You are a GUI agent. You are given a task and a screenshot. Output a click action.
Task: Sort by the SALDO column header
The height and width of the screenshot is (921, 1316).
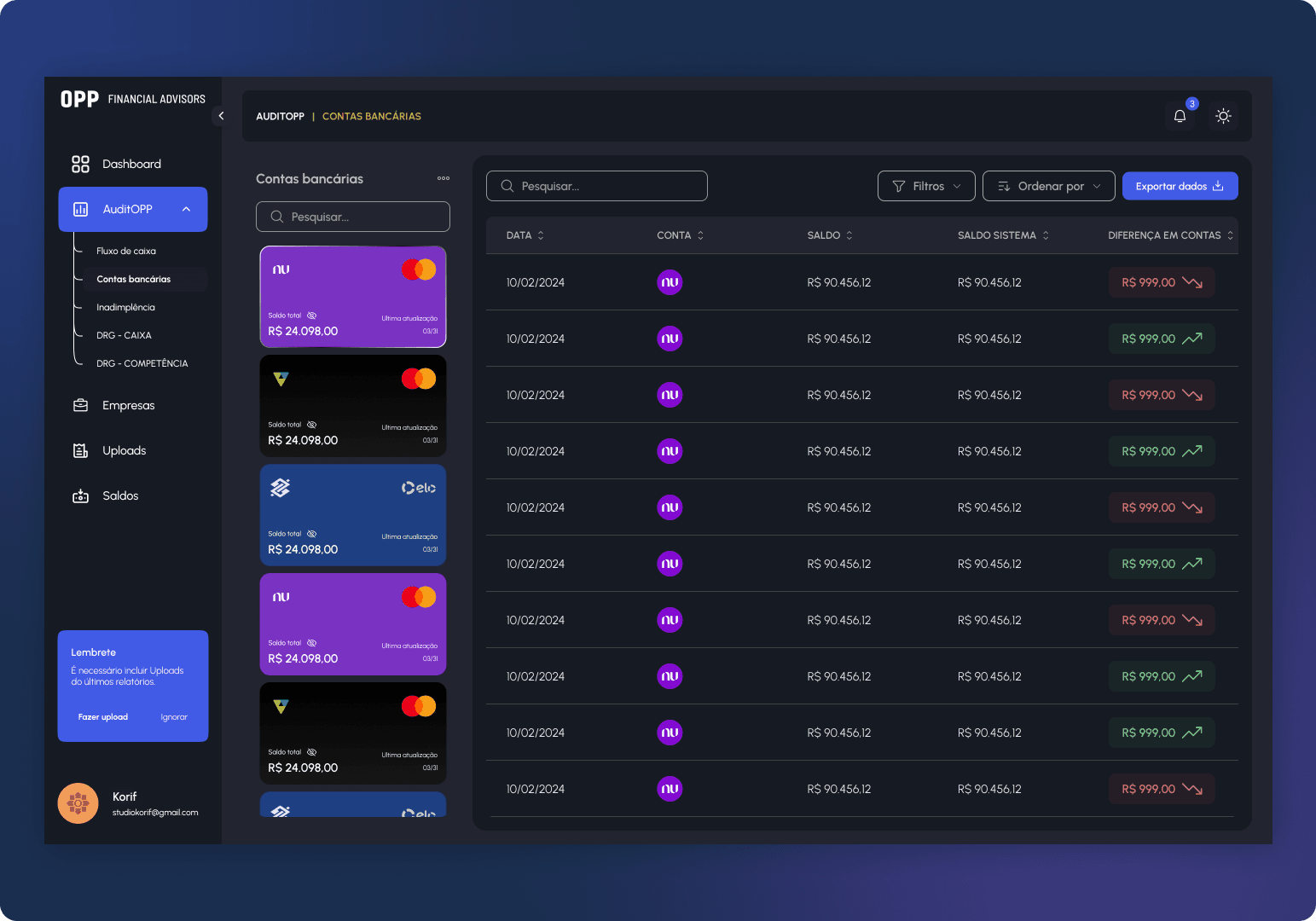click(830, 235)
